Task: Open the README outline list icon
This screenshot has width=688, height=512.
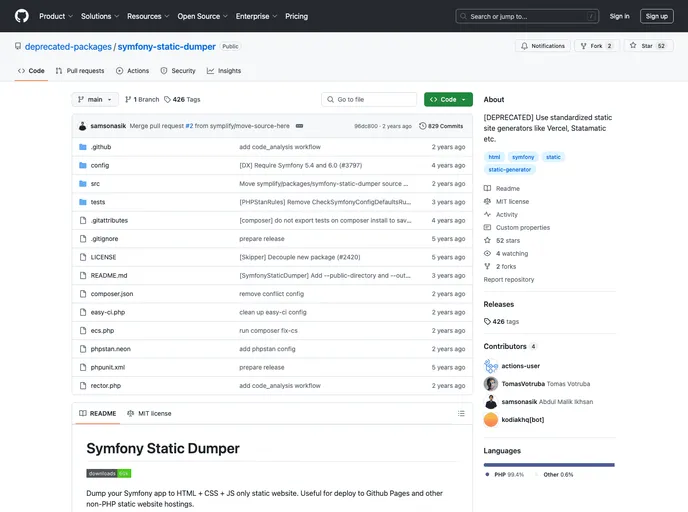Action: 461,413
